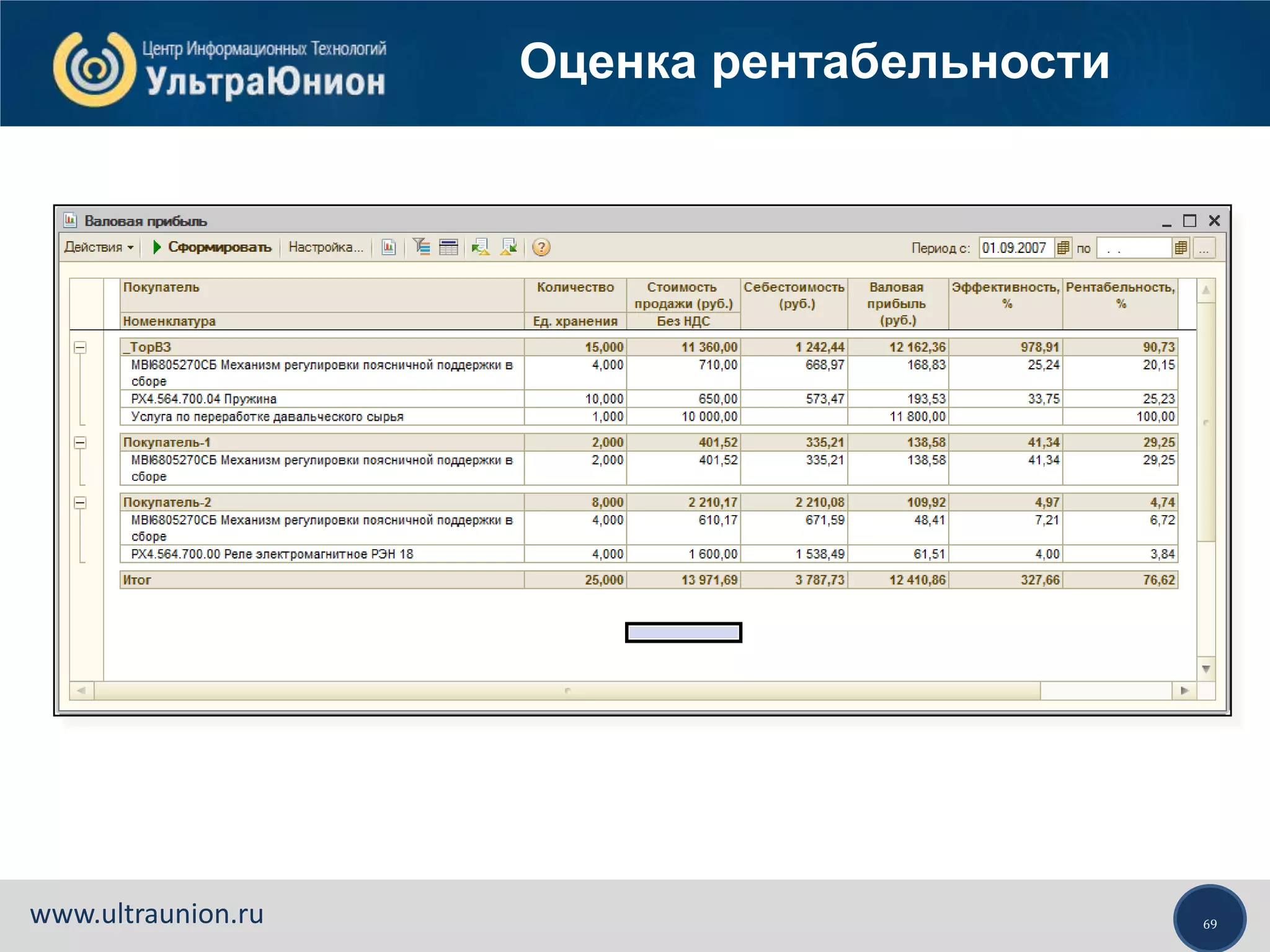
Task: Collapse the _ТорВЗ group
Action: coord(80,347)
